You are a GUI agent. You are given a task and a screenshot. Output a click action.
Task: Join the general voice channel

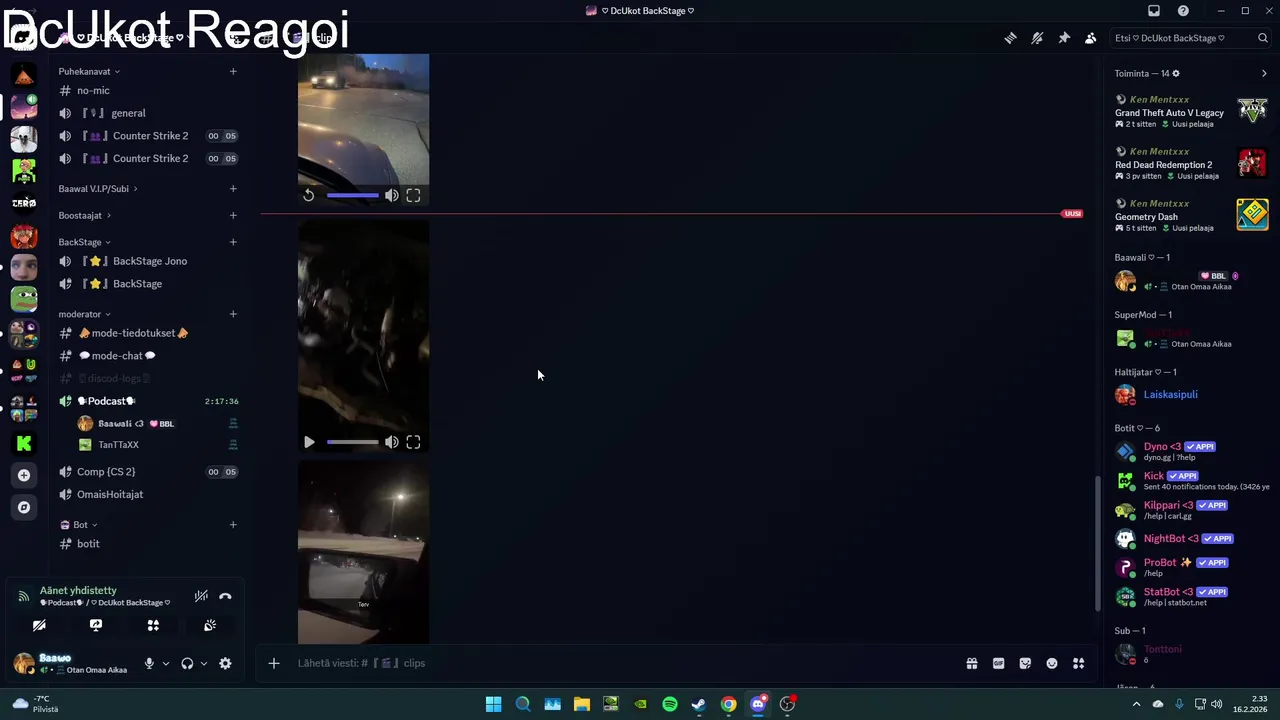pyautogui.click(x=148, y=113)
